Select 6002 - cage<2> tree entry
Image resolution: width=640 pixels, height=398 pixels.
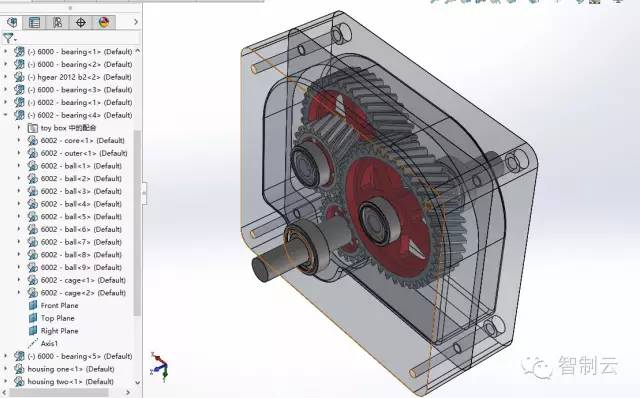(83, 293)
